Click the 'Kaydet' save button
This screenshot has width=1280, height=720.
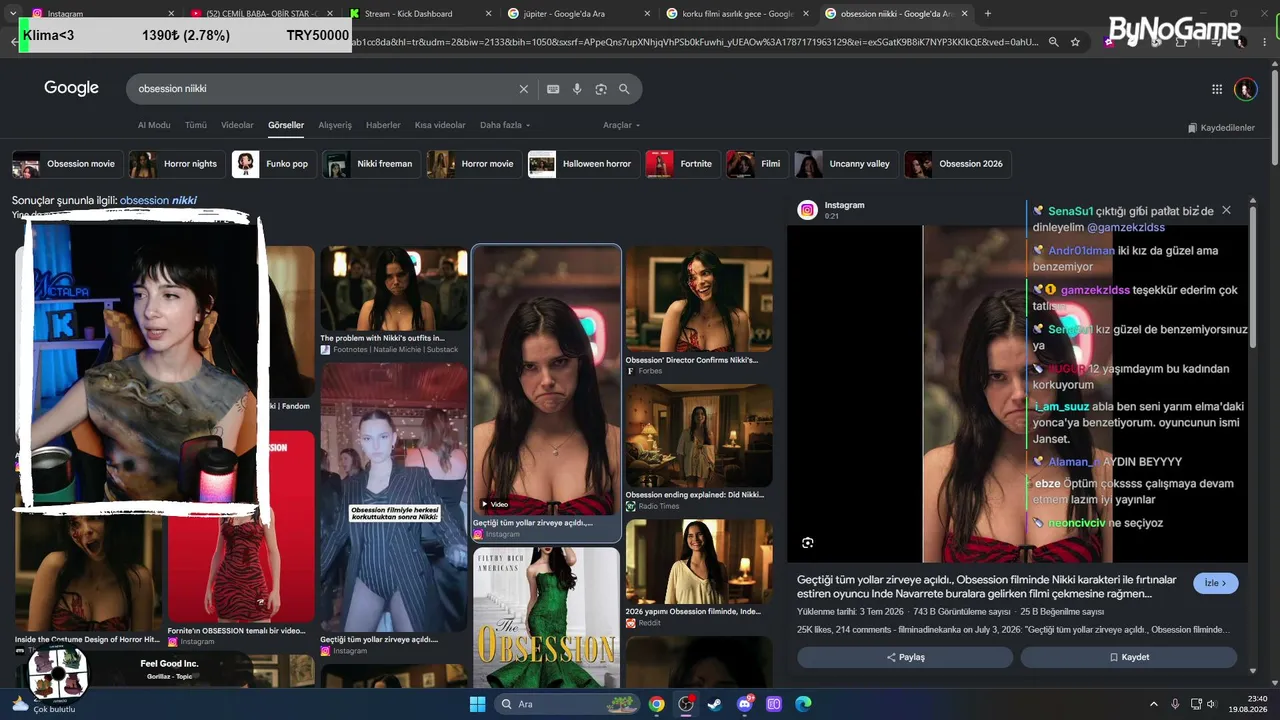(x=1129, y=657)
